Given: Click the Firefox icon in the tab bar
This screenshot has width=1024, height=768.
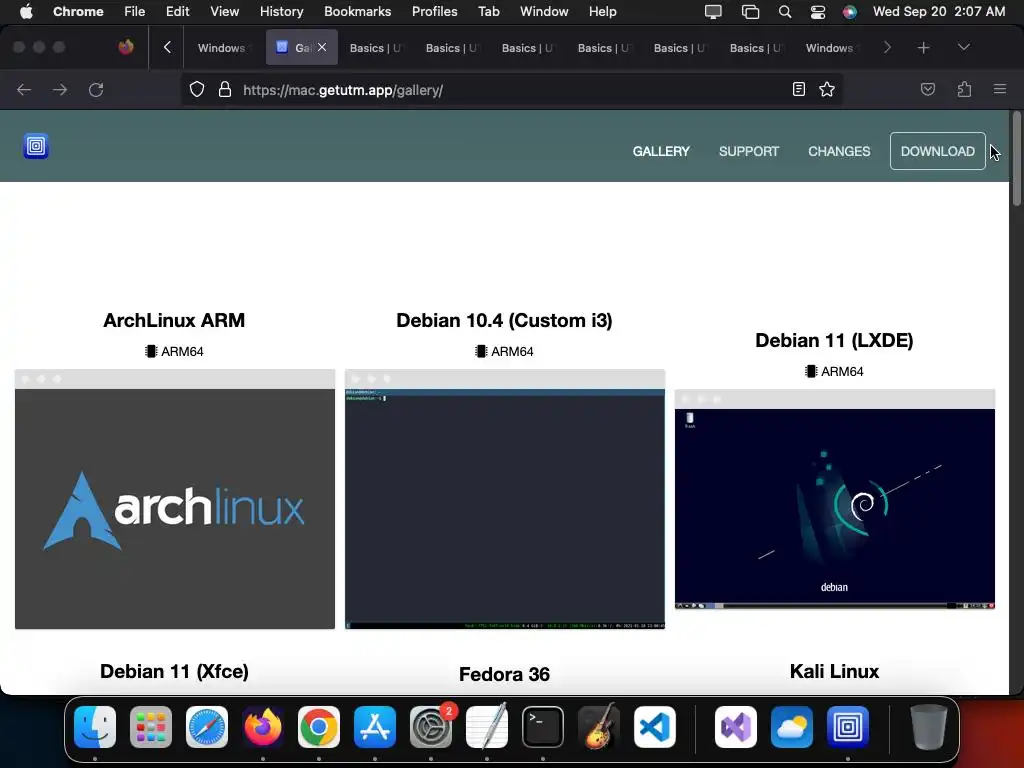Looking at the screenshot, I should 126,47.
